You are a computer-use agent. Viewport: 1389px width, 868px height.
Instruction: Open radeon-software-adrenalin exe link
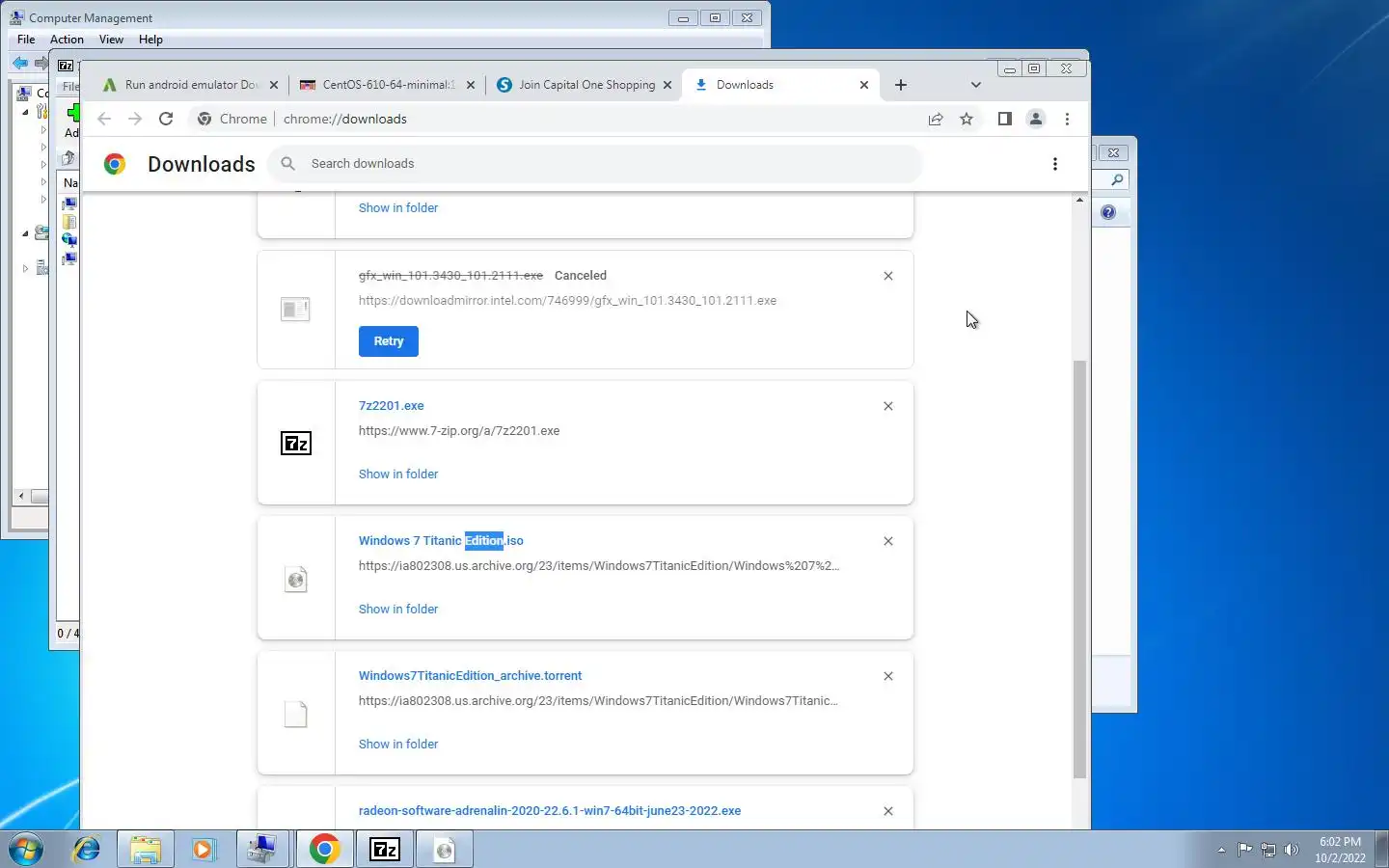coord(550,811)
